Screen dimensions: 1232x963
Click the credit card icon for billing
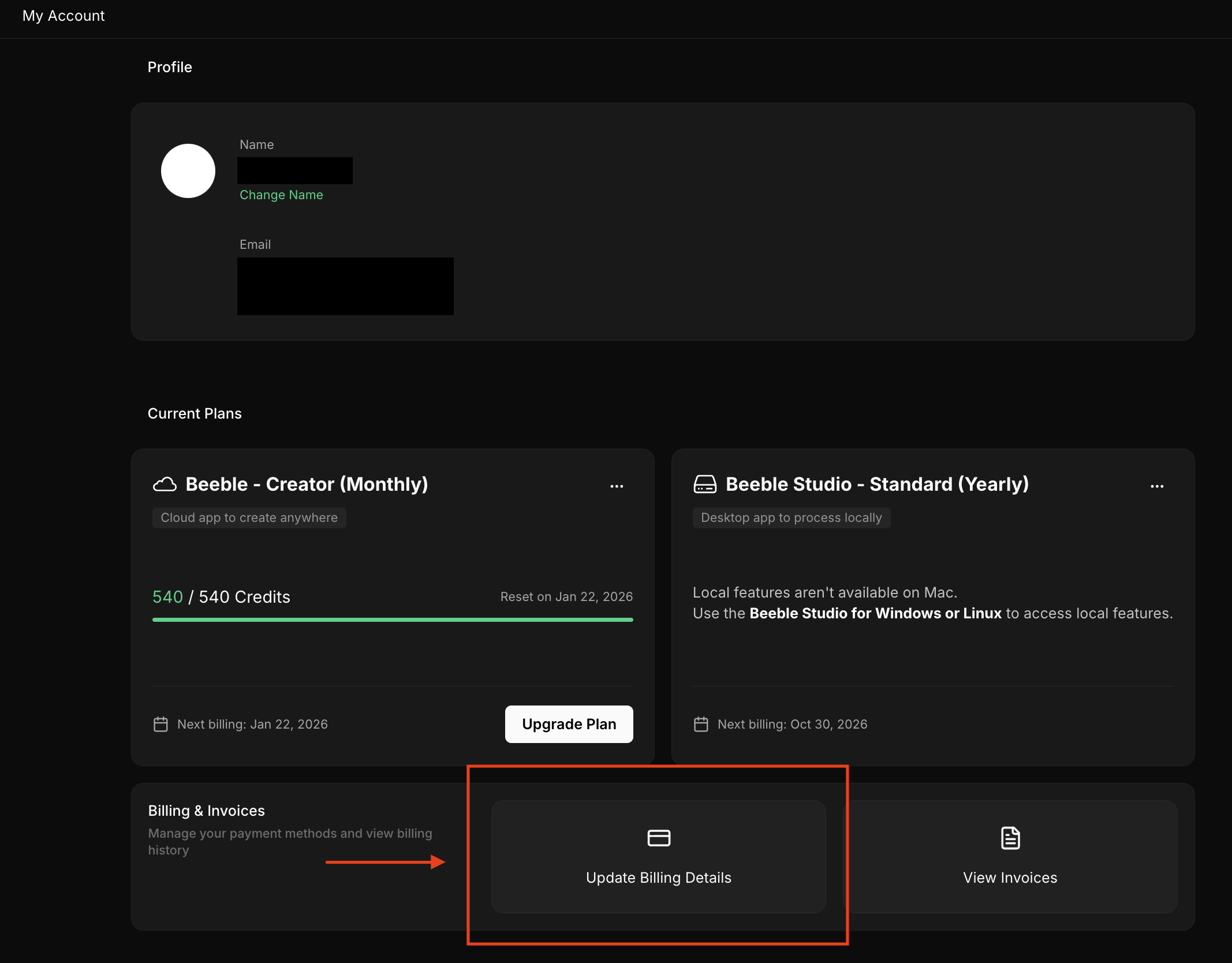click(658, 838)
